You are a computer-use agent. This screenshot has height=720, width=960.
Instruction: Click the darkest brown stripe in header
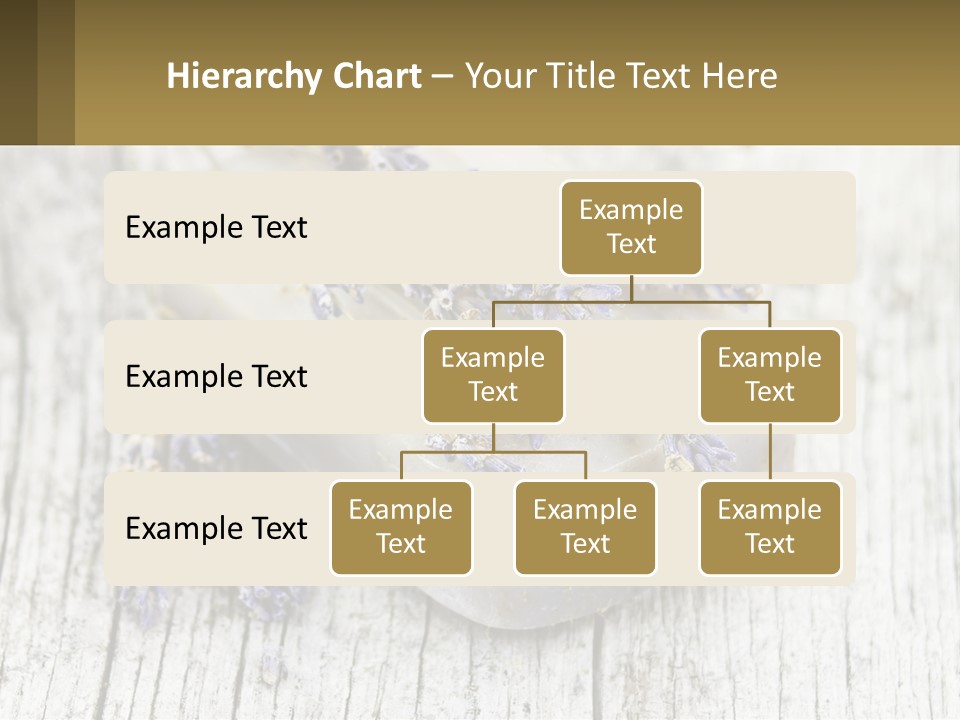coord(18,72)
